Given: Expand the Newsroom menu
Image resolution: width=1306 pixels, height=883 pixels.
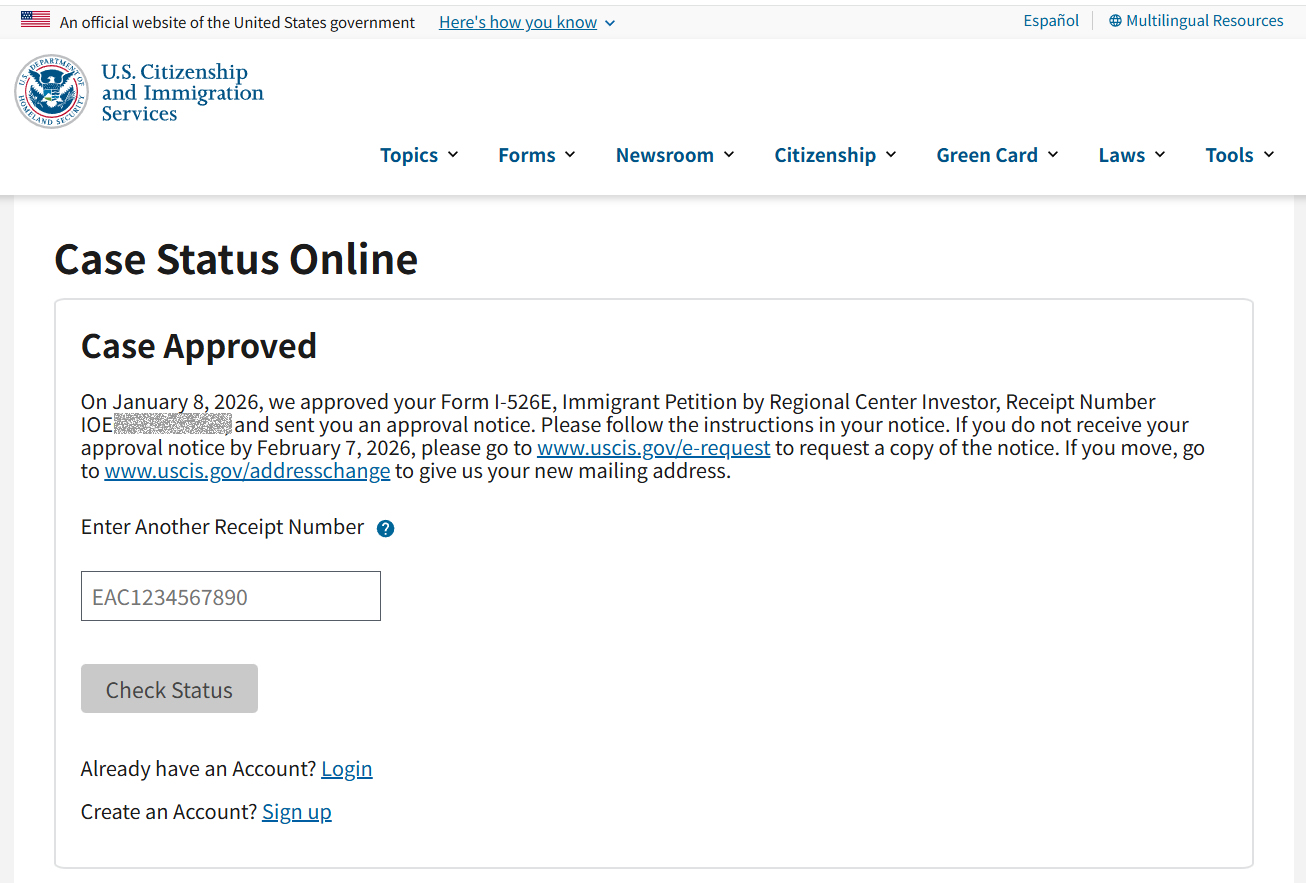Looking at the screenshot, I should (x=675, y=155).
